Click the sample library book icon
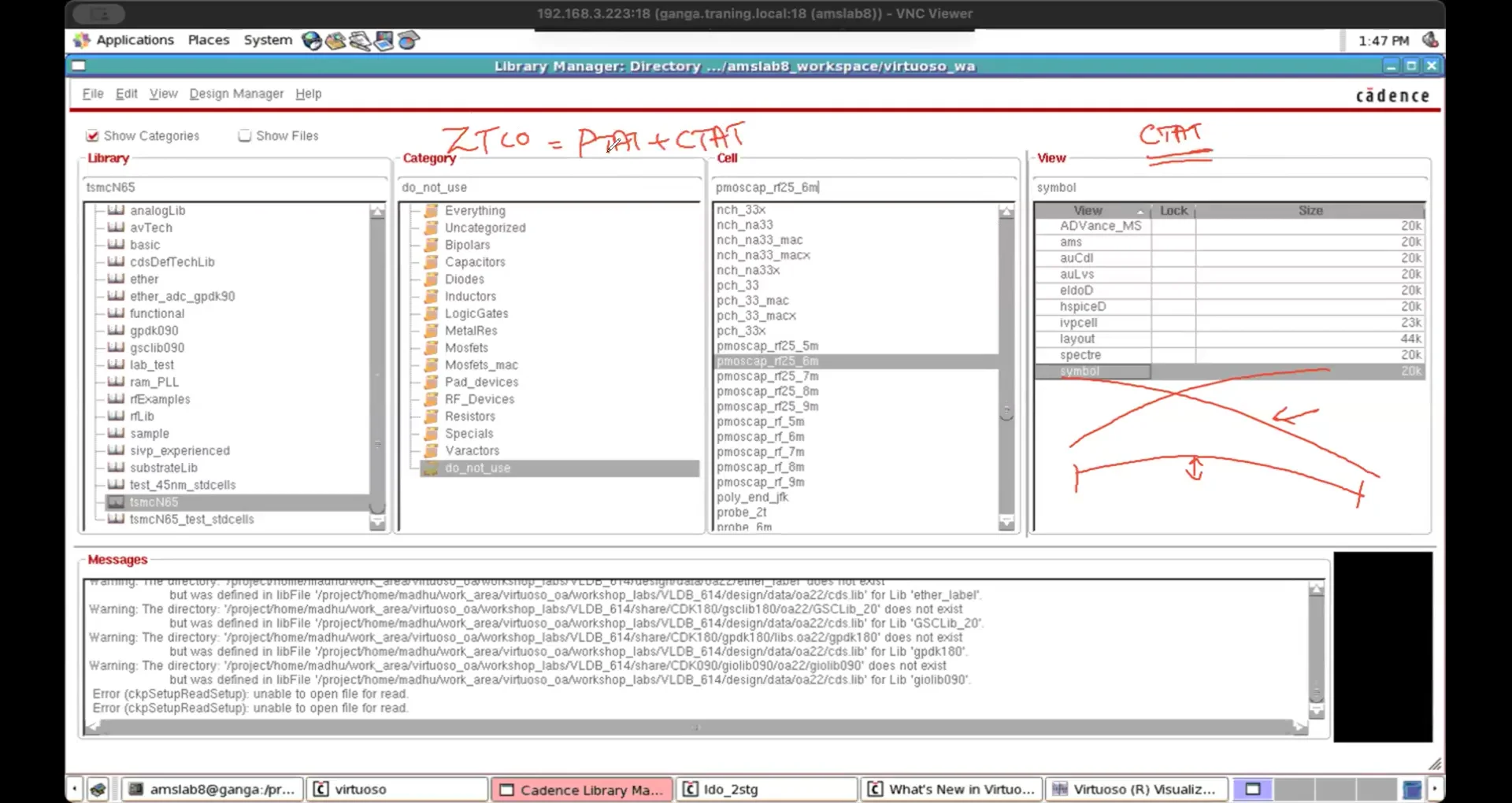 [116, 434]
